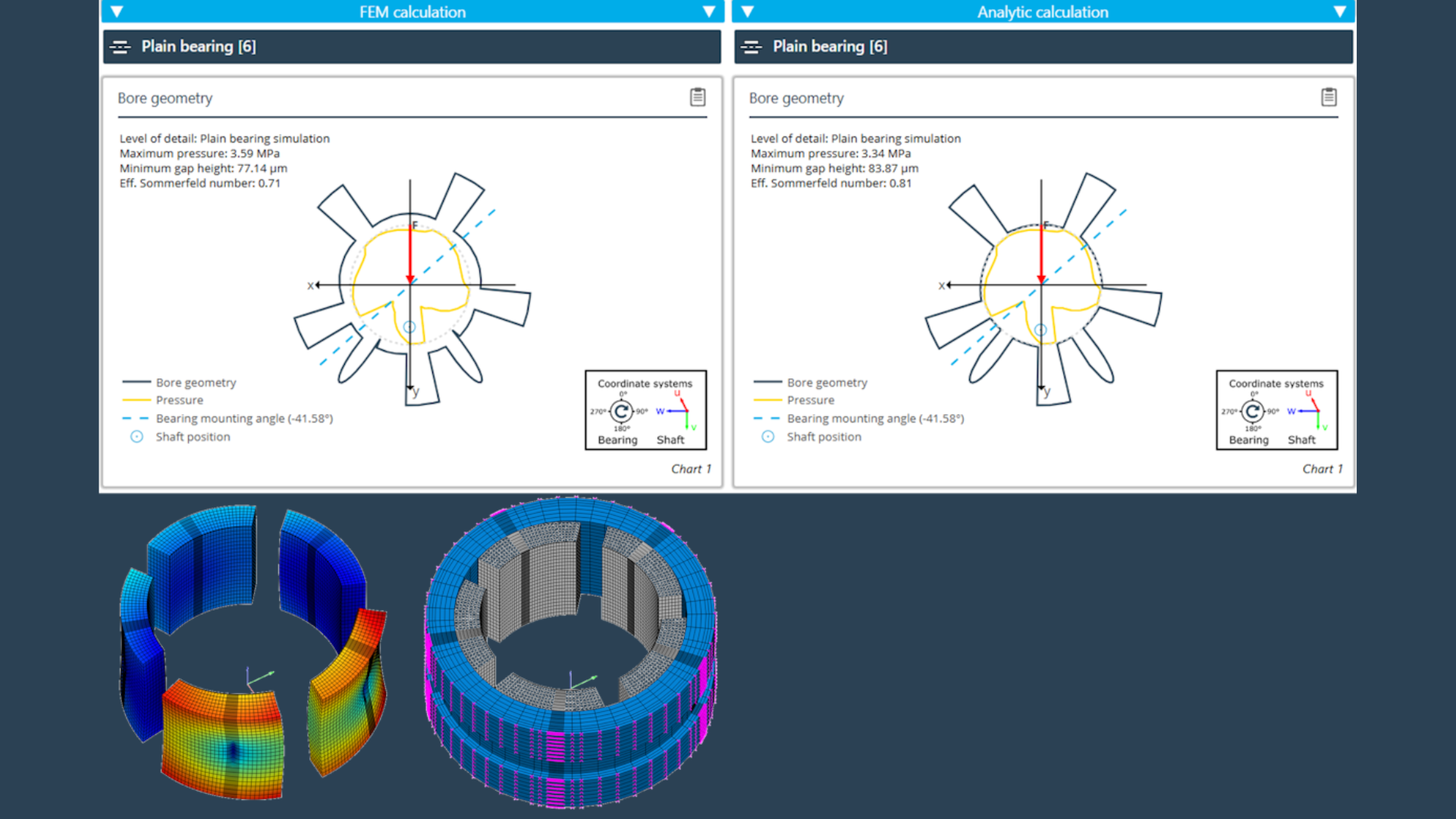Select FEM calculation panel title
Viewport: 1456px width, 819px height.
[x=413, y=12]
